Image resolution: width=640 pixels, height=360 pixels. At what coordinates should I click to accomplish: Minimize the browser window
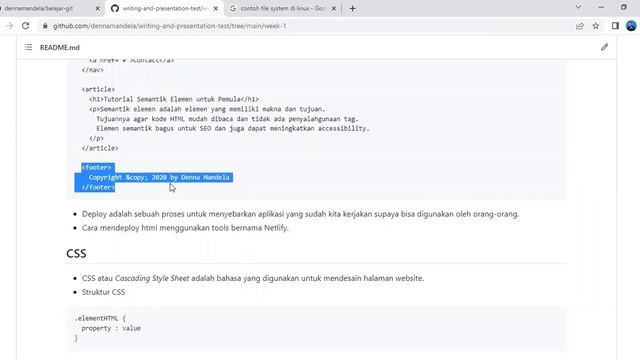601,7
